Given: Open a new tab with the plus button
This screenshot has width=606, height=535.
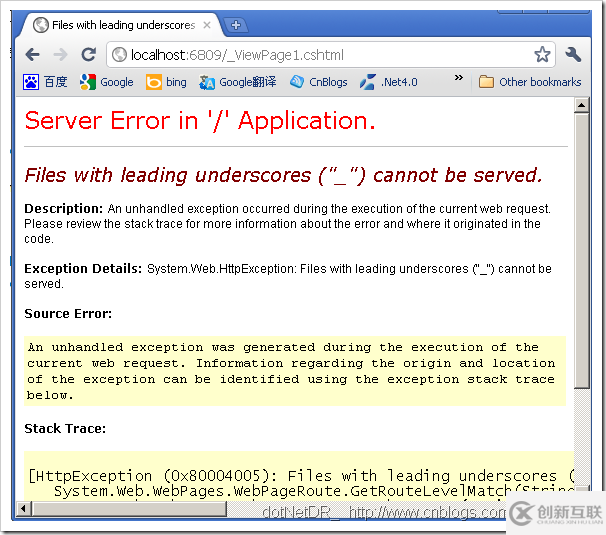Looking at the screenshot, I should click(236, 26).
